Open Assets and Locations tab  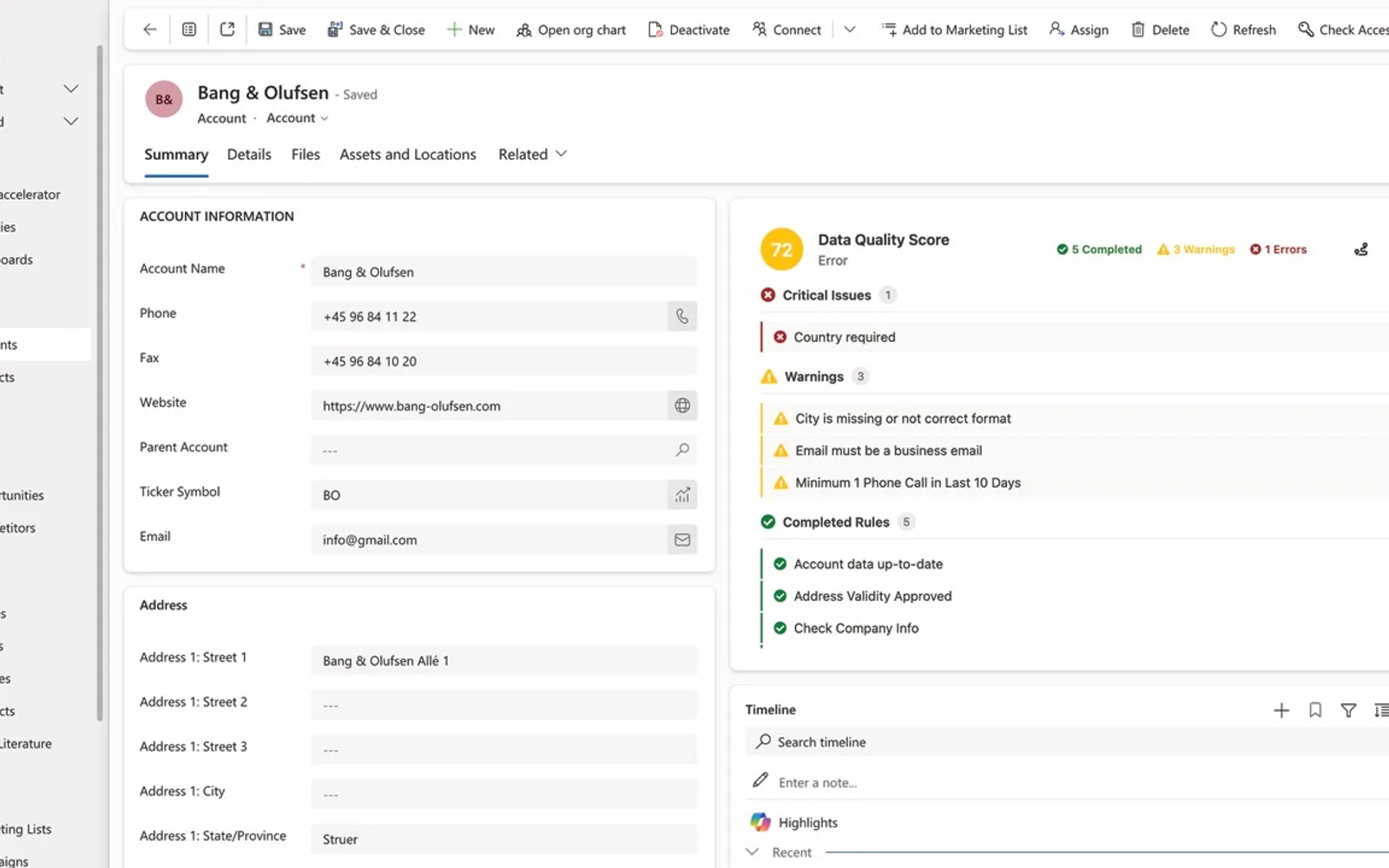tap(408, 154)
